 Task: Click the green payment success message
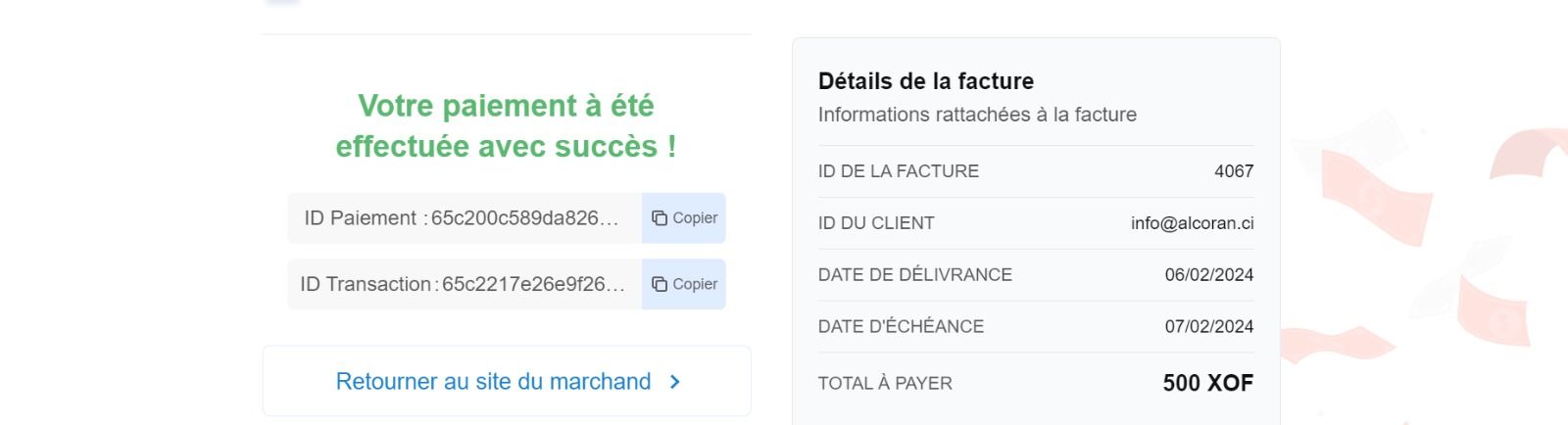click(506, 125)
